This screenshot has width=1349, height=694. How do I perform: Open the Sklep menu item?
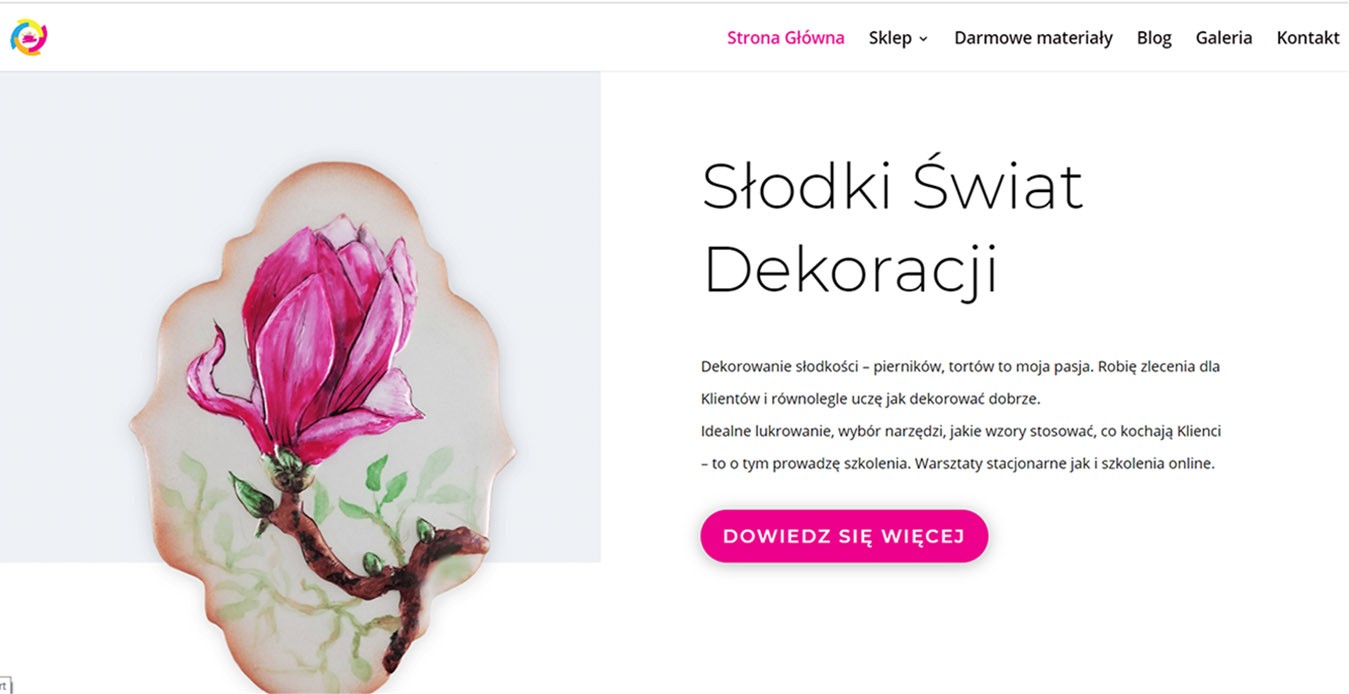(x=890, y=38)
